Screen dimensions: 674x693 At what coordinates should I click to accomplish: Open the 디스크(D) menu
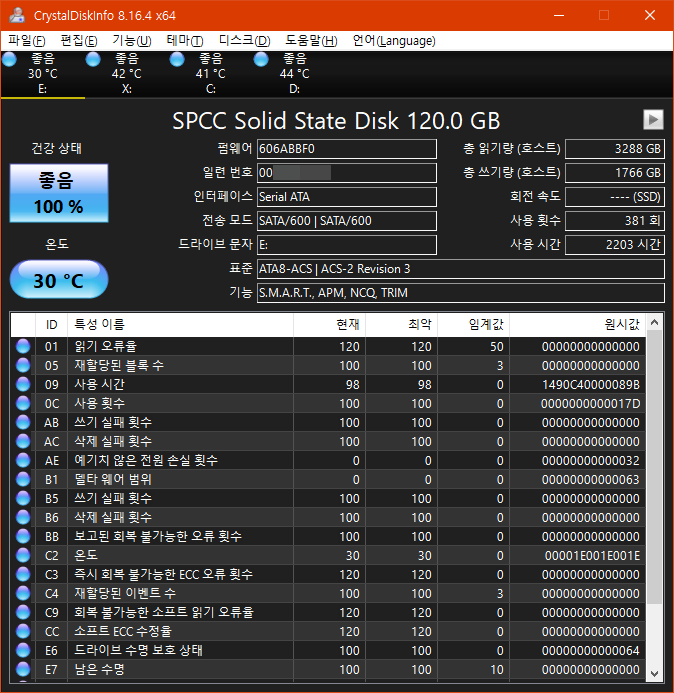[x=244, y=41]
